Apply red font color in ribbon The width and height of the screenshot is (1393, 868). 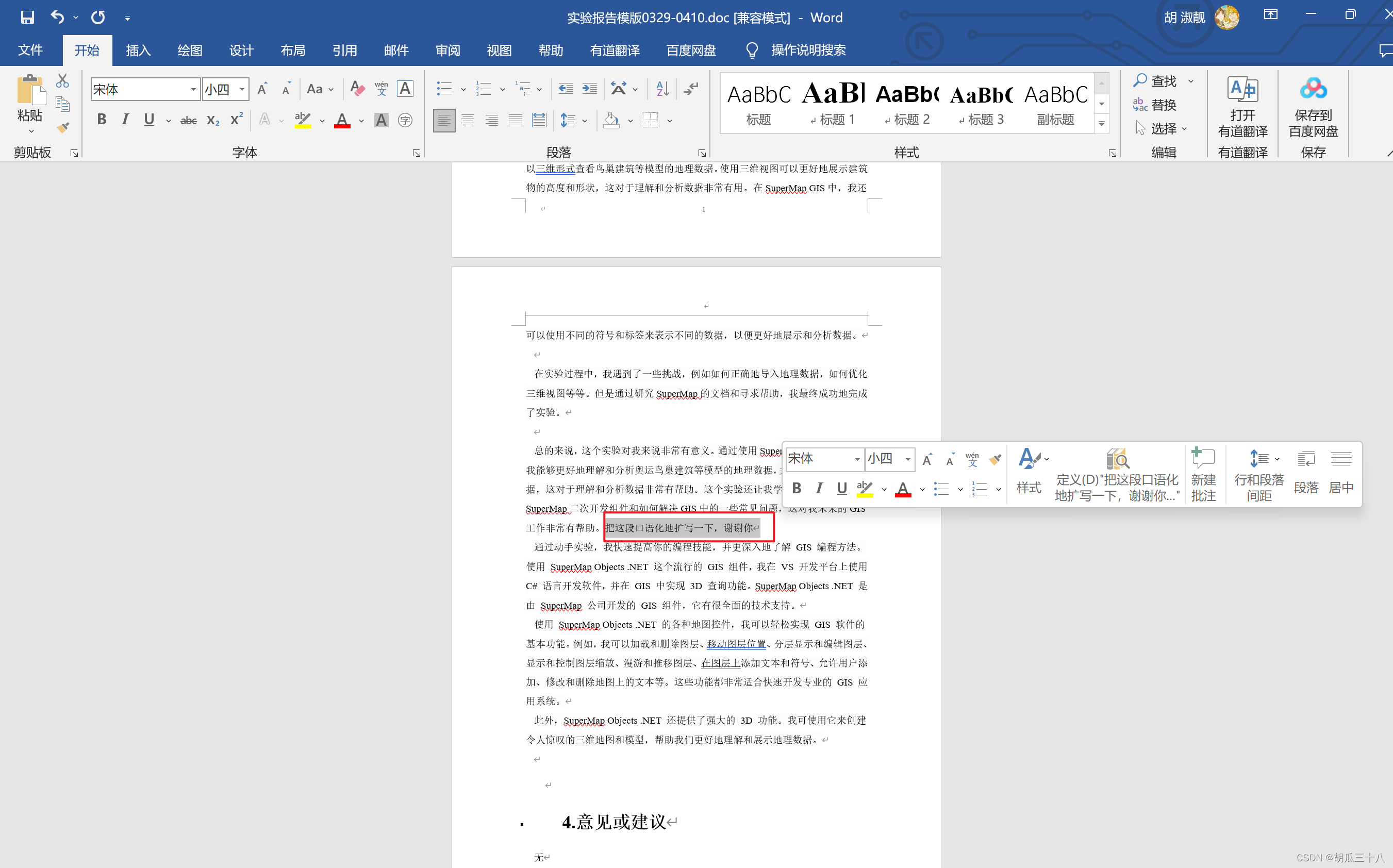(342, 120)
